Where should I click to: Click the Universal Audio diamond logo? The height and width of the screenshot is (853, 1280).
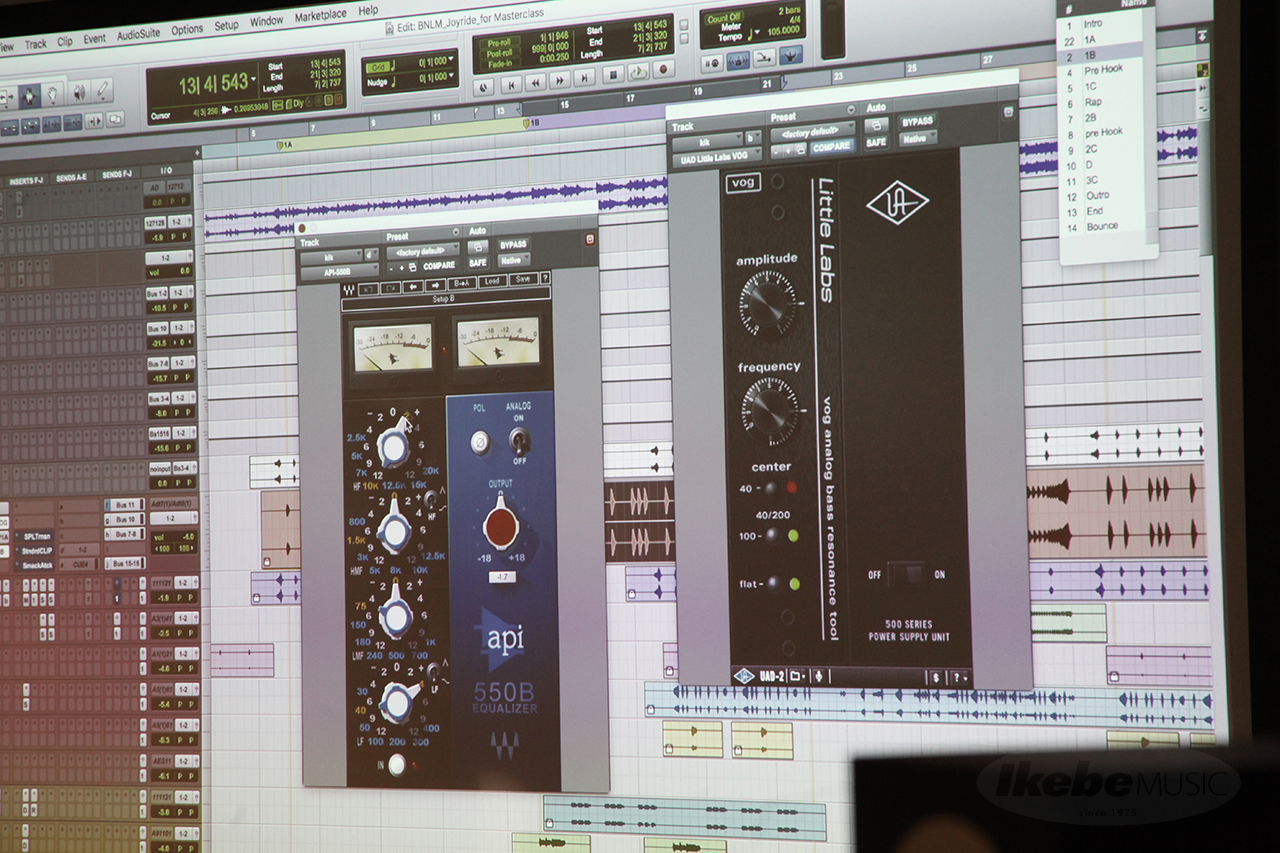click(897, 202)
